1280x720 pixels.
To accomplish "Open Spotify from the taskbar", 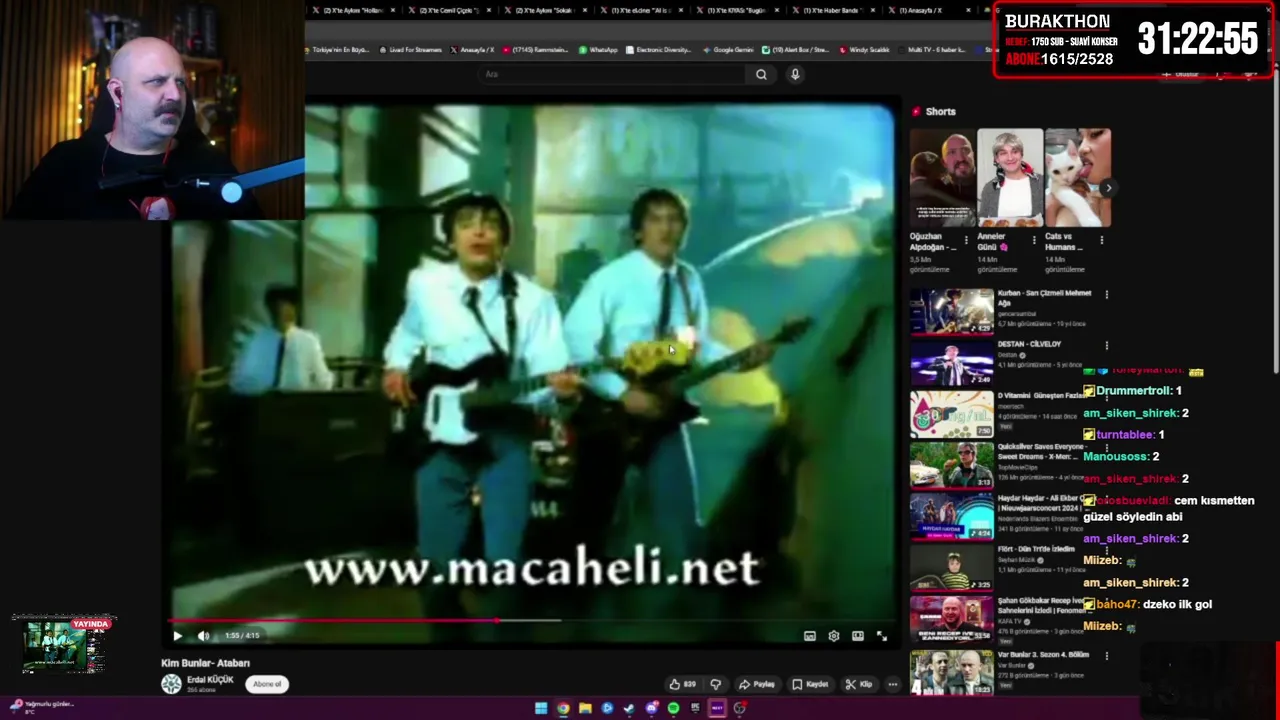I will (x=673, y=708).
